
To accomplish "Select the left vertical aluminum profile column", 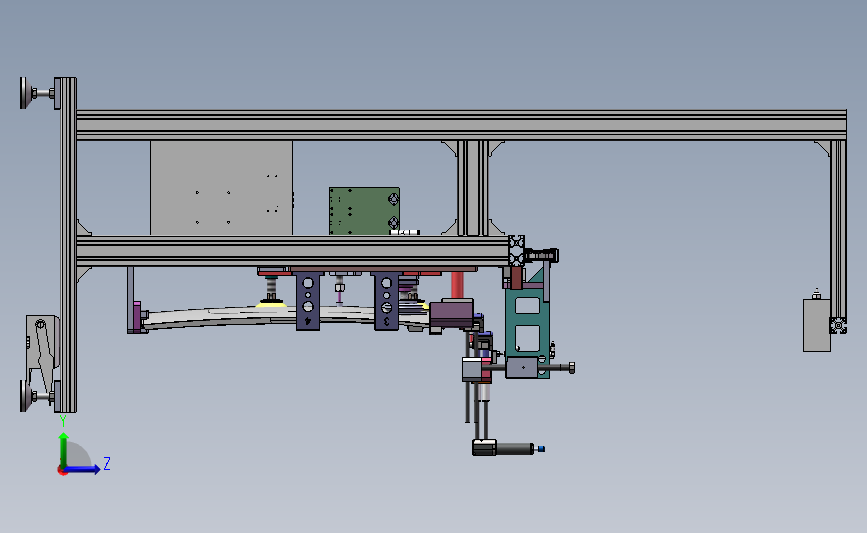I will point(68,244).
